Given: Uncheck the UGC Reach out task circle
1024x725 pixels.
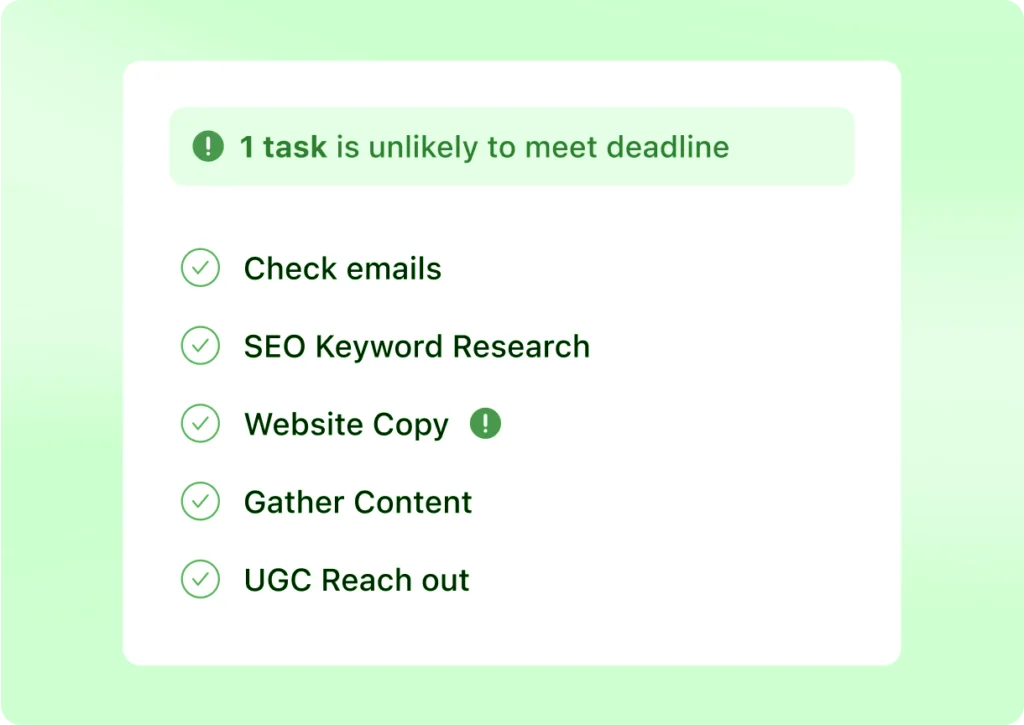Looking at the screenshot, I should [200, 580].
